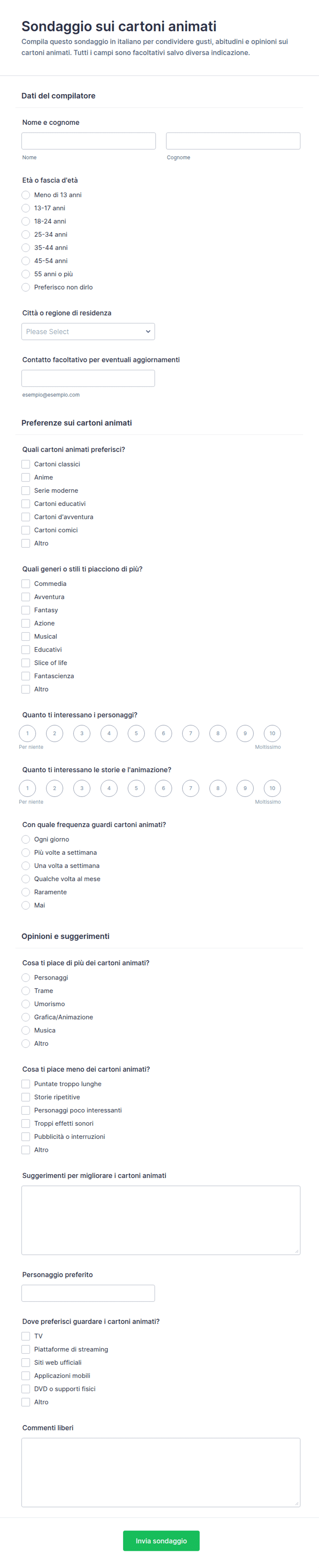Select Più volte a settimana frequency
Screen dimensions: 319x1568
point(26,853)
